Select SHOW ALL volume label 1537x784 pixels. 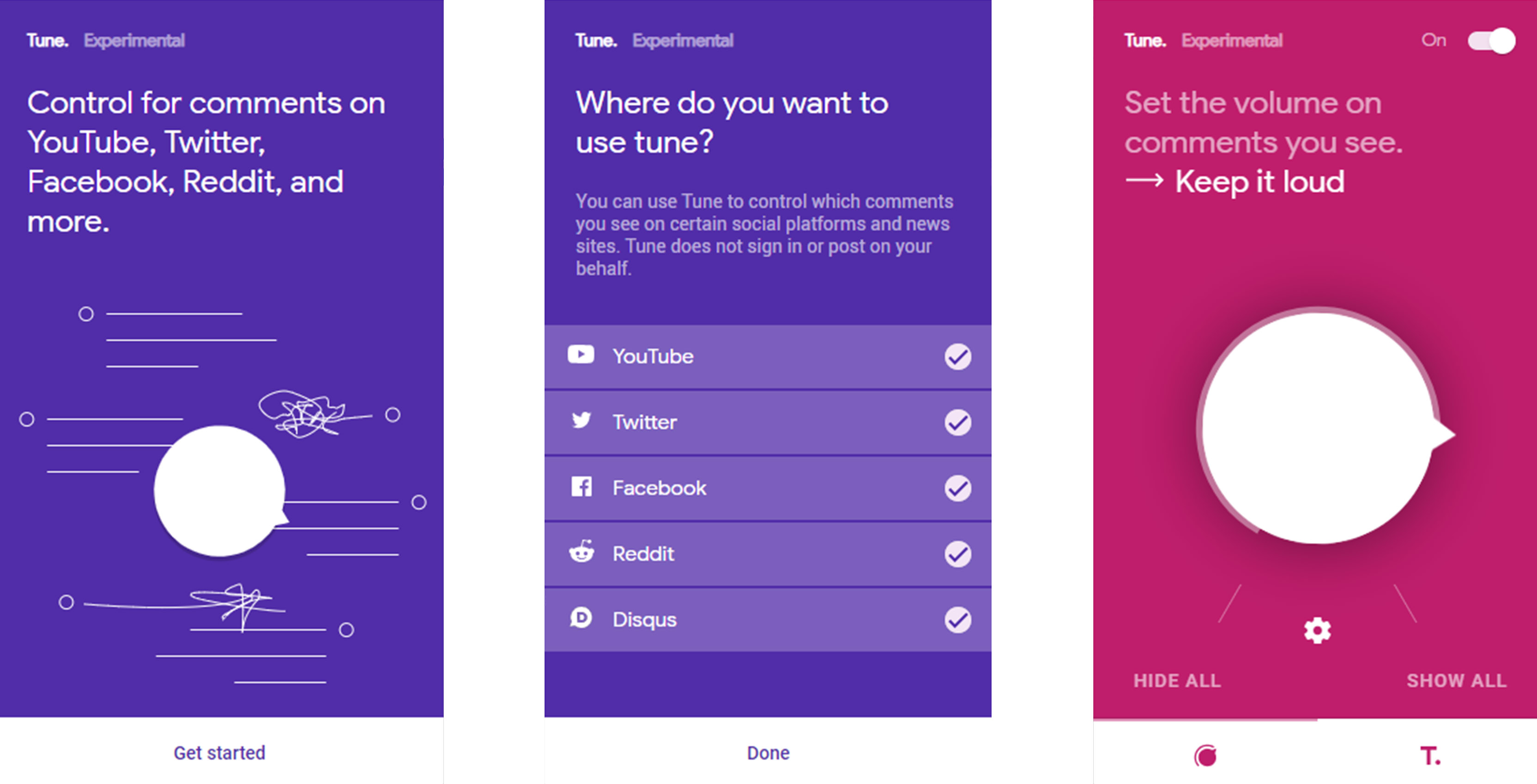pos(1457,681)
